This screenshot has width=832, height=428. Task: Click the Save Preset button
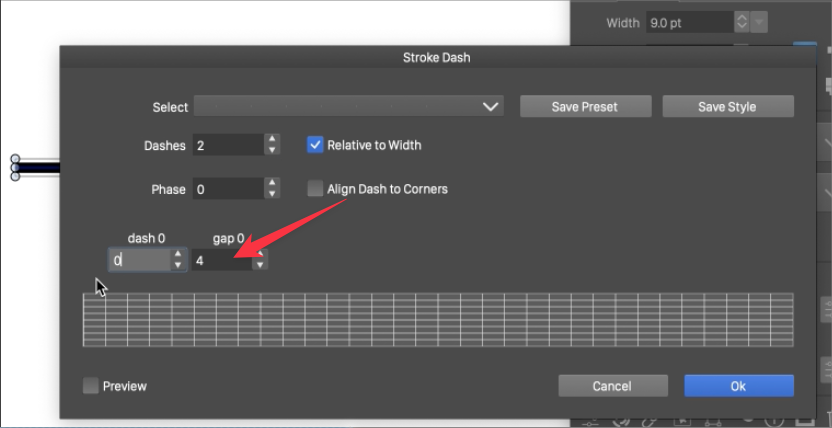[585, 107]
